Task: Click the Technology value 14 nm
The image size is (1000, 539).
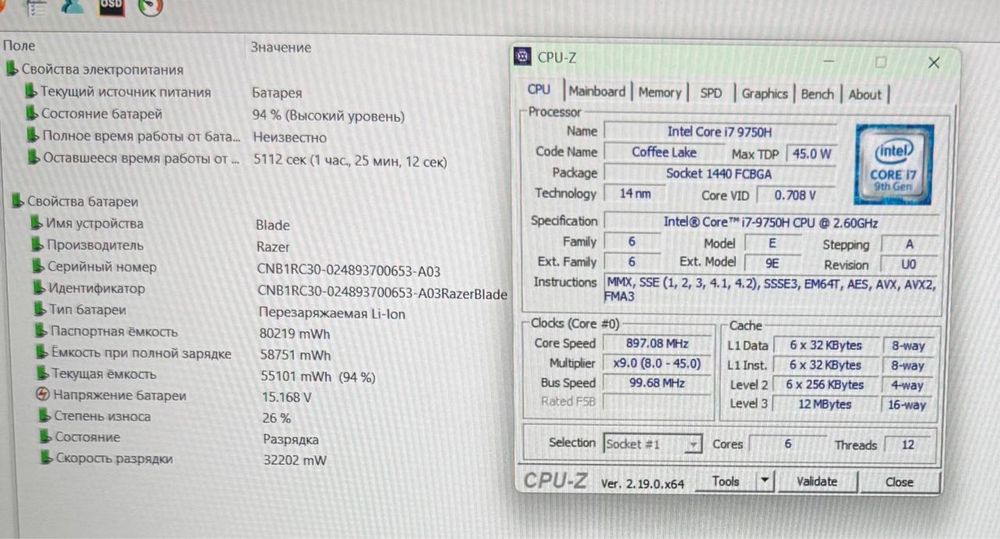Action: tap(635, 193)
